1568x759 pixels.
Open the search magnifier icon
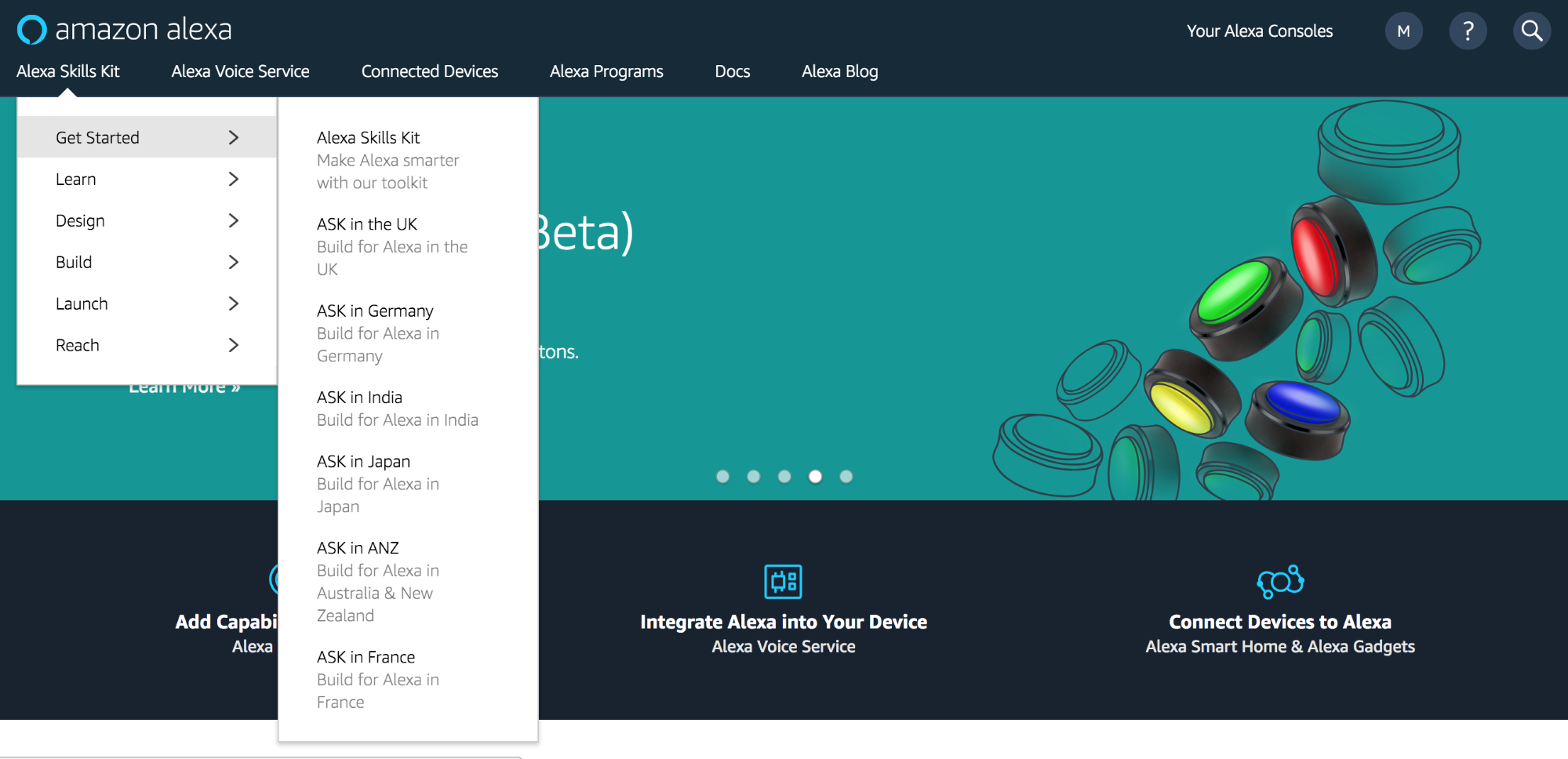(1532, 31)
